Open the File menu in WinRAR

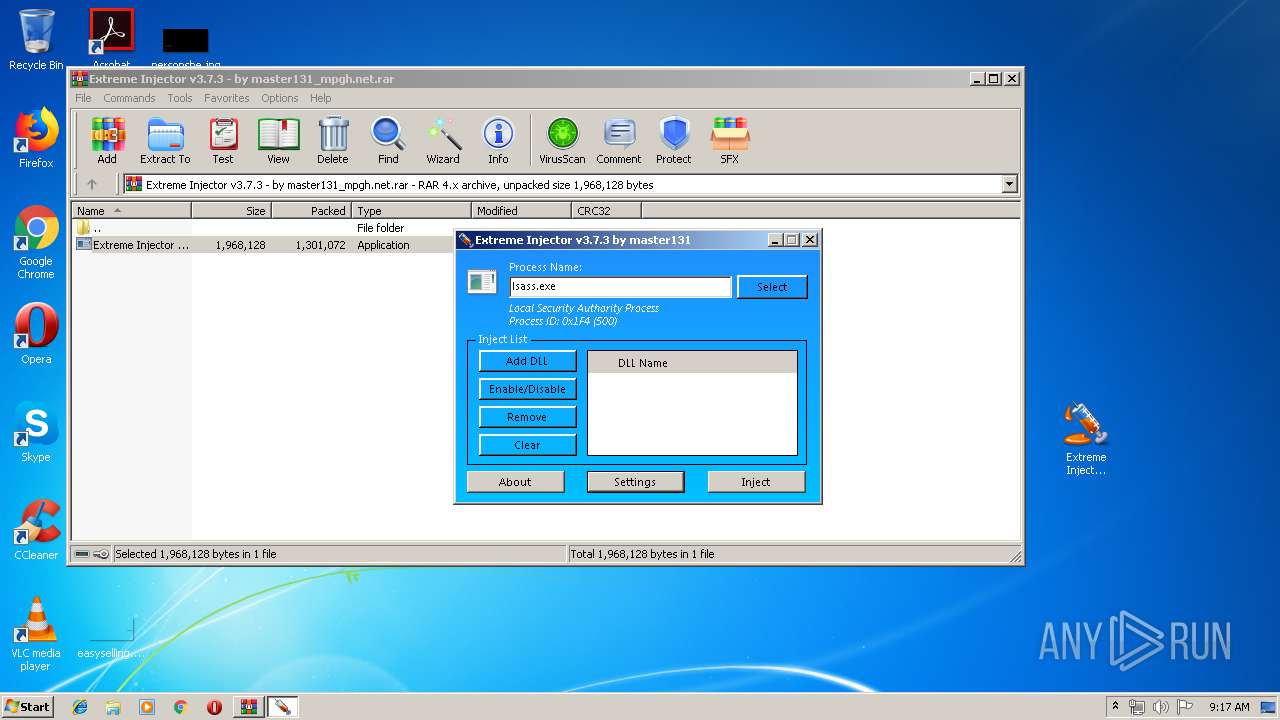coord(83,98)
